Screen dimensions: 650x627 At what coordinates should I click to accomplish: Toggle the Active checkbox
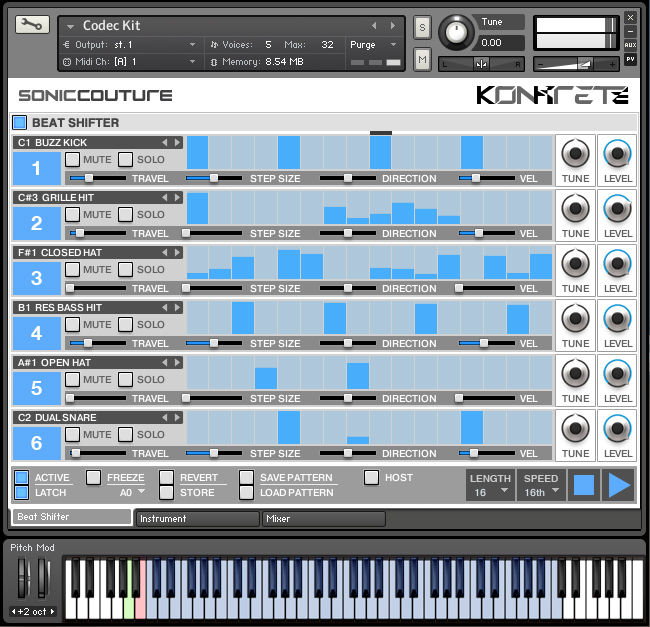(22, 477)
